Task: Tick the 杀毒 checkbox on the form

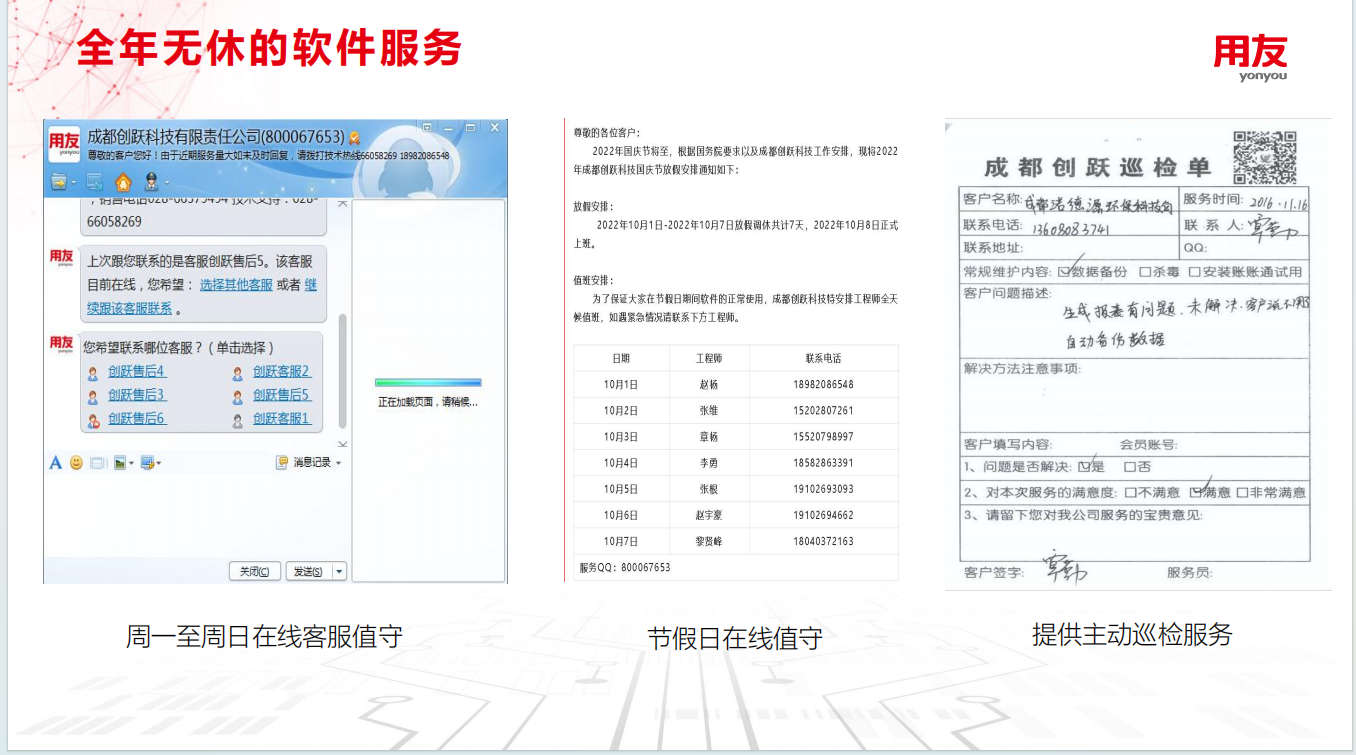Action: tap(1145, 272)
